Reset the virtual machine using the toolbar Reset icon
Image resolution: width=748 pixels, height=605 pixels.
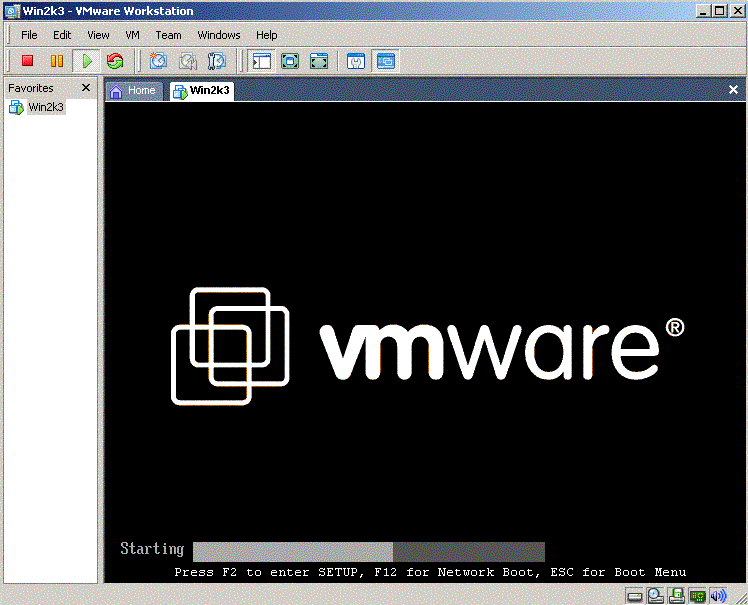(115, 61)
